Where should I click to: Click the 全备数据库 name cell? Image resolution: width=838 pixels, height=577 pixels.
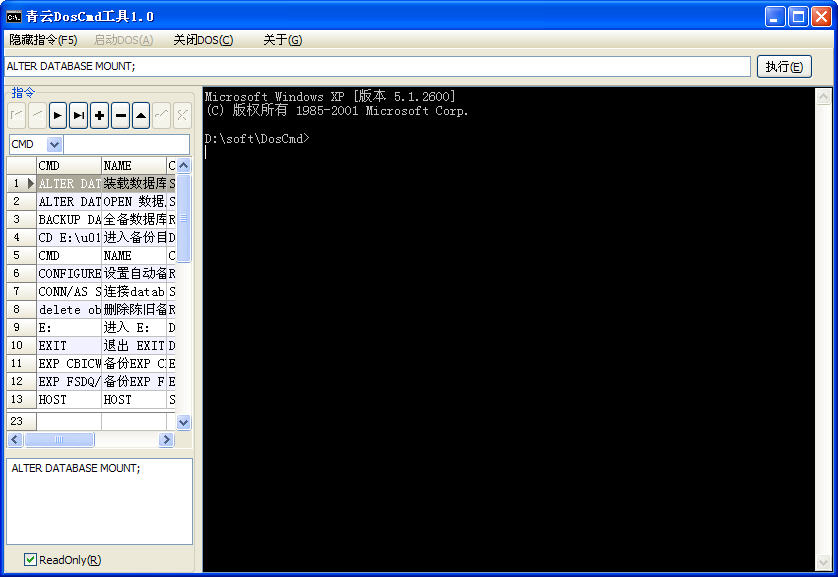click(x=134, y=220)
